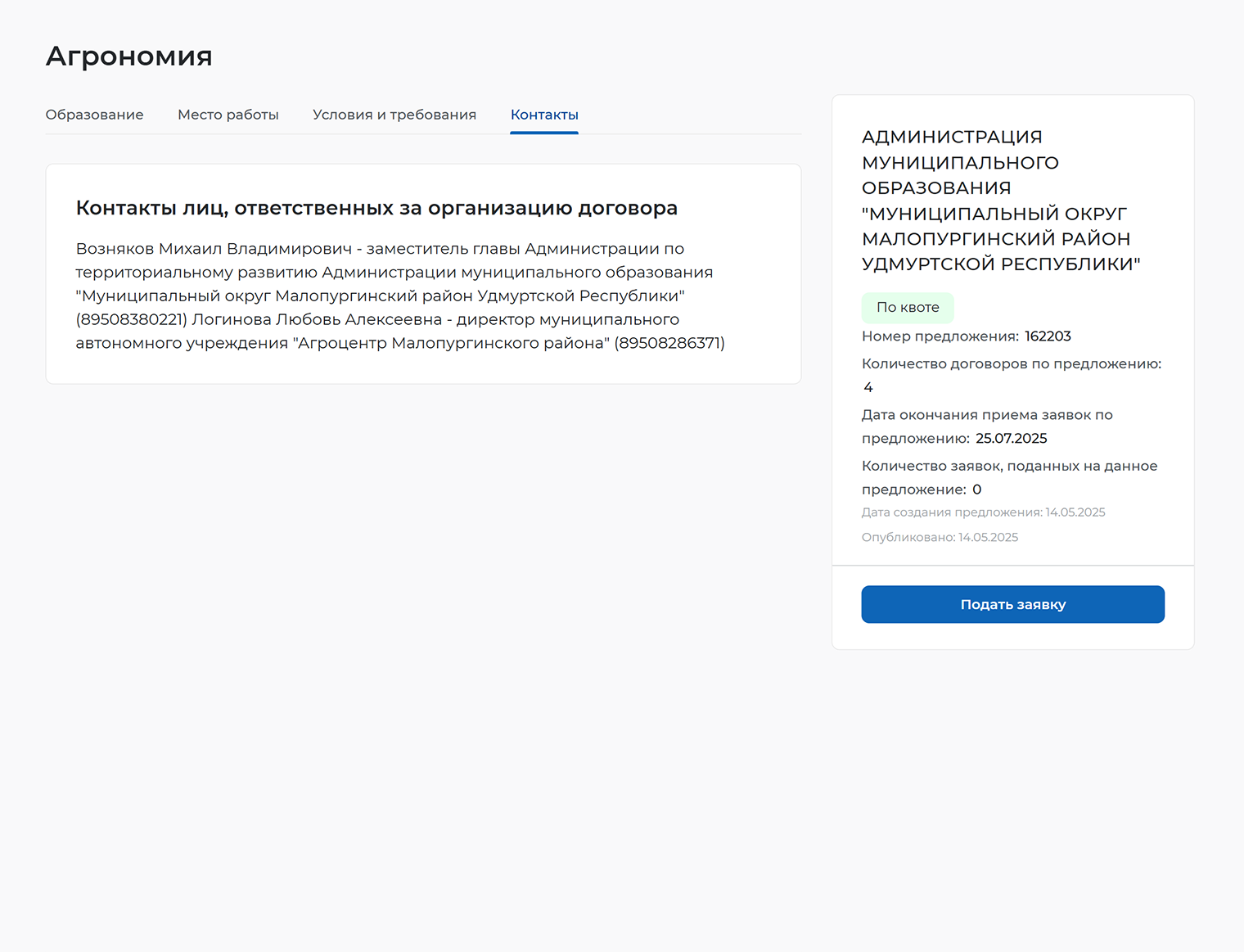Click the deadline date 25.07.2025
Image resolution: width=1244 pixels, height=952 pixels.
[1011, 439]
